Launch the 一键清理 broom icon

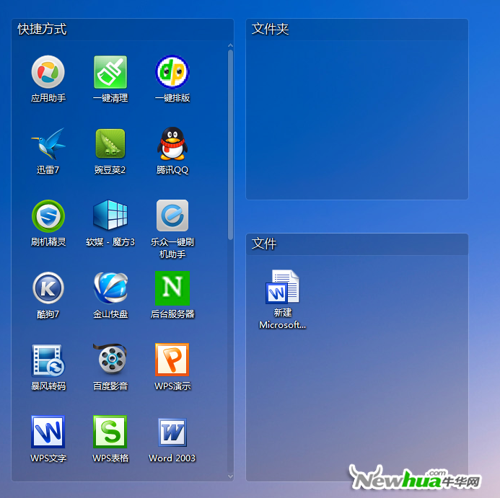[110, 72]
